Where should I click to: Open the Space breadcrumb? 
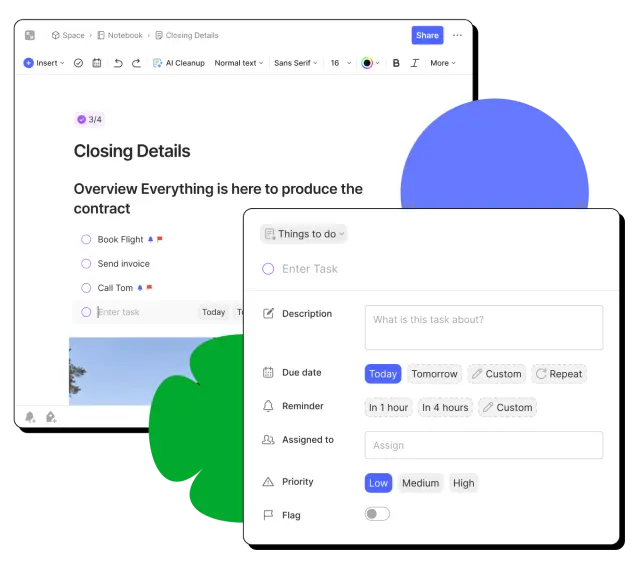click(x=68, y=35)
